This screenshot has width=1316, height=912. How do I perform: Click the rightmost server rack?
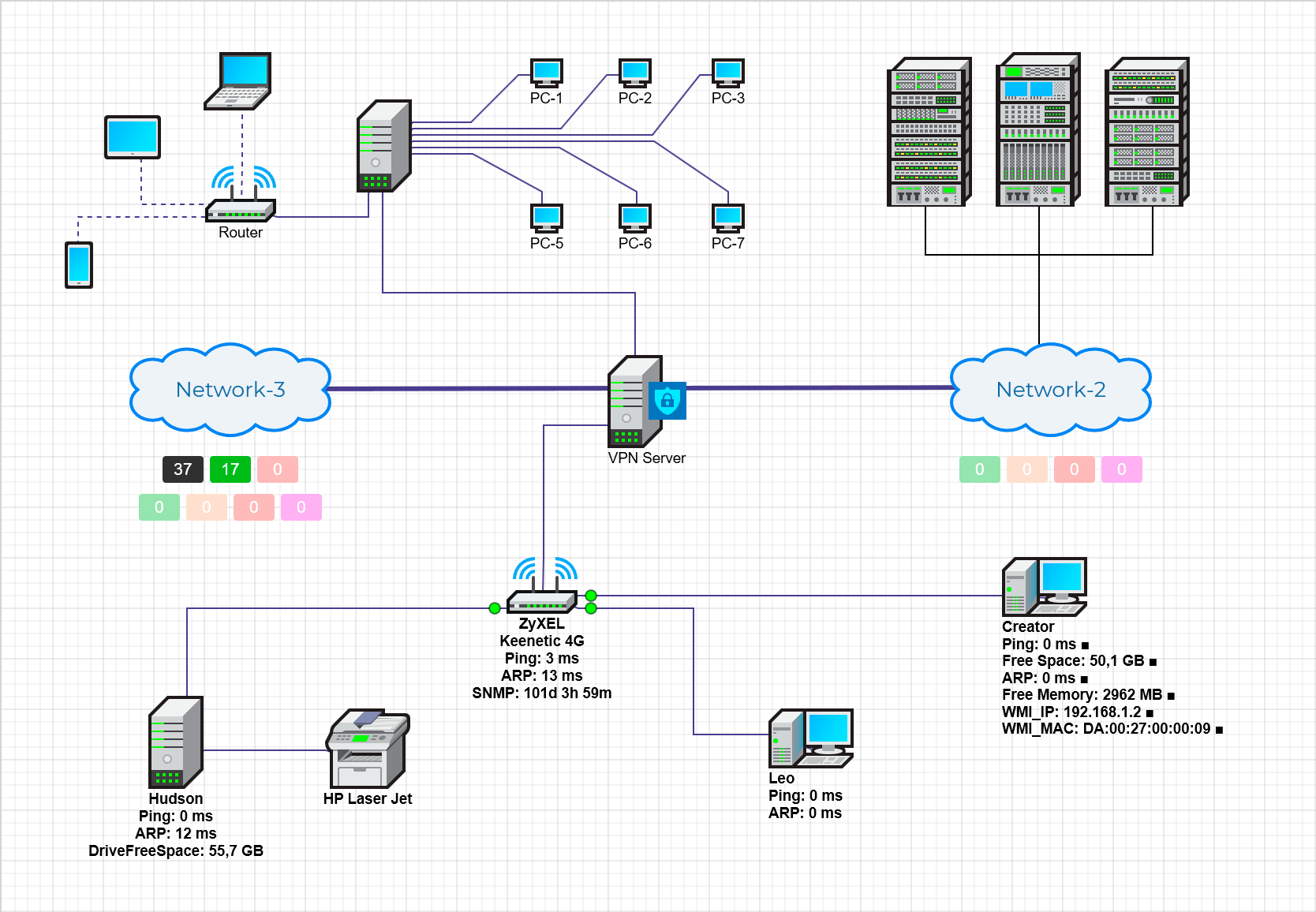[1147, 132]
